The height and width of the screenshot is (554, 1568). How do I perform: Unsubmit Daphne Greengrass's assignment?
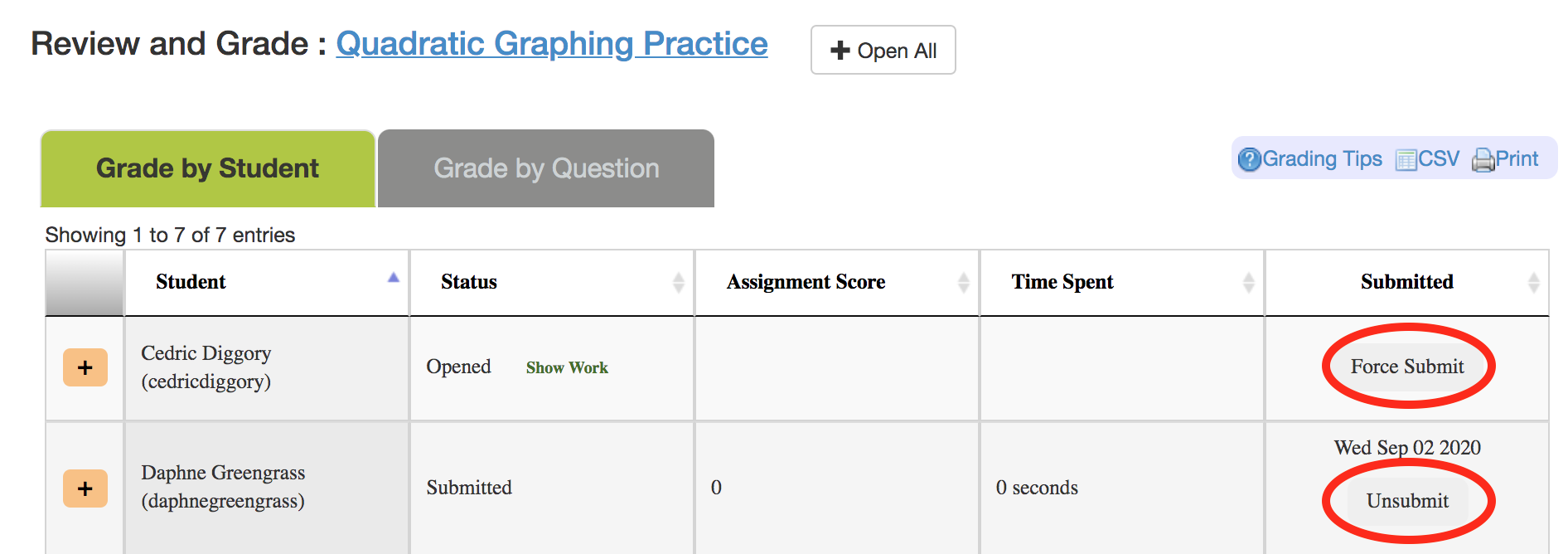1407,501
